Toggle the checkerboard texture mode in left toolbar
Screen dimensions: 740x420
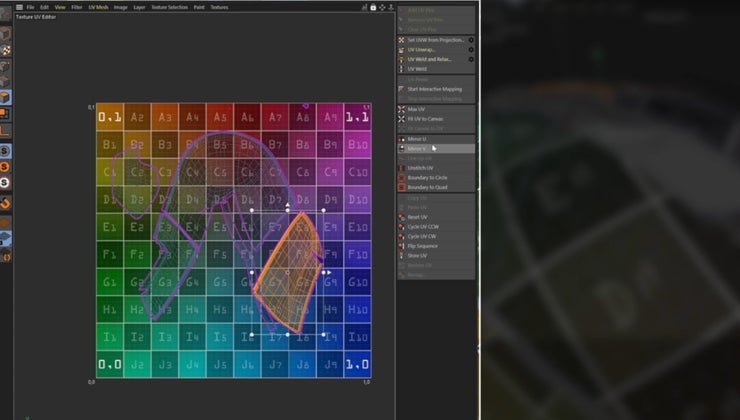[6, 49]
